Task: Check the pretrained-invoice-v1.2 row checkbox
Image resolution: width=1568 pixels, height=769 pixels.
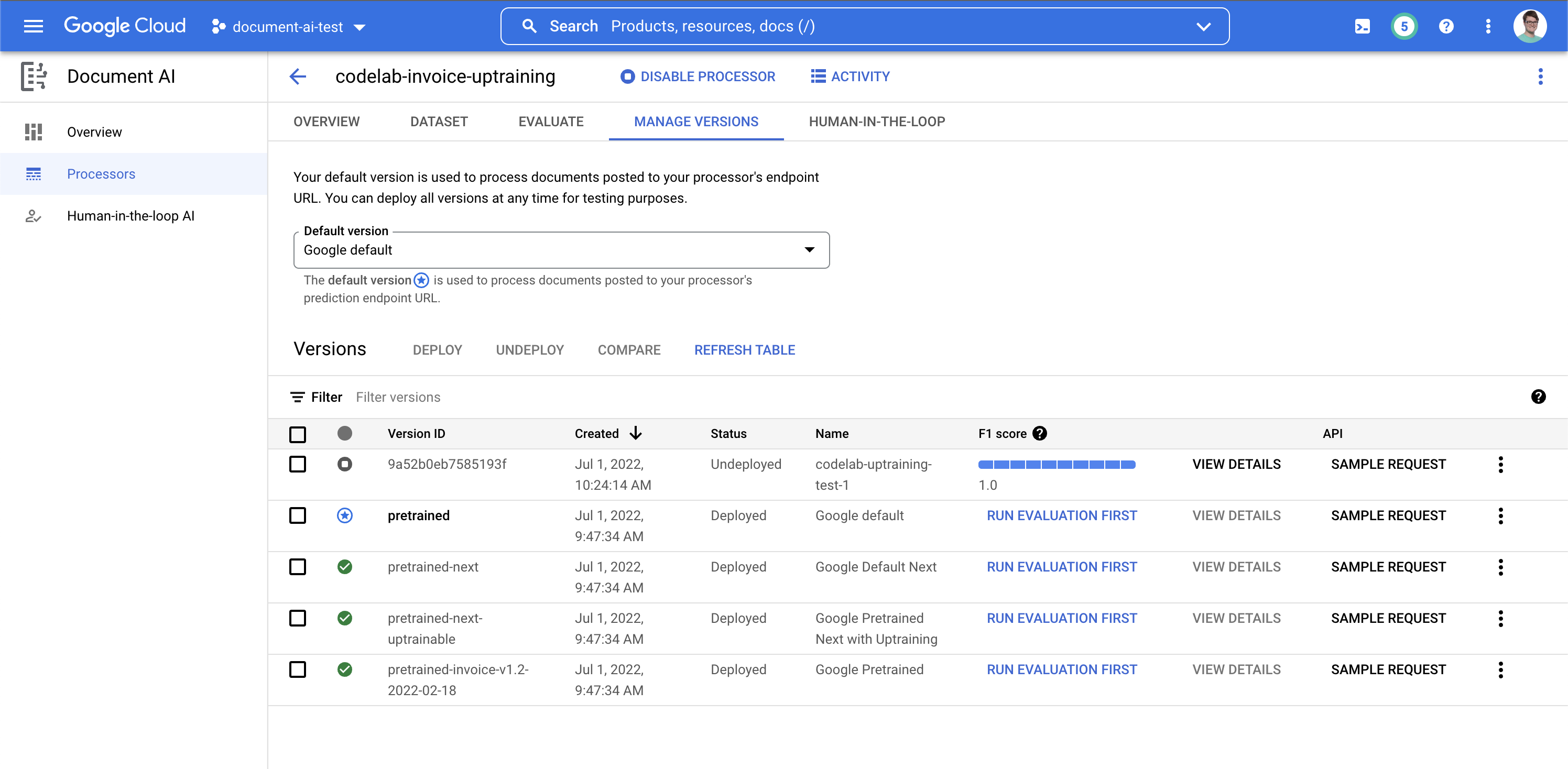Action: 298,669
